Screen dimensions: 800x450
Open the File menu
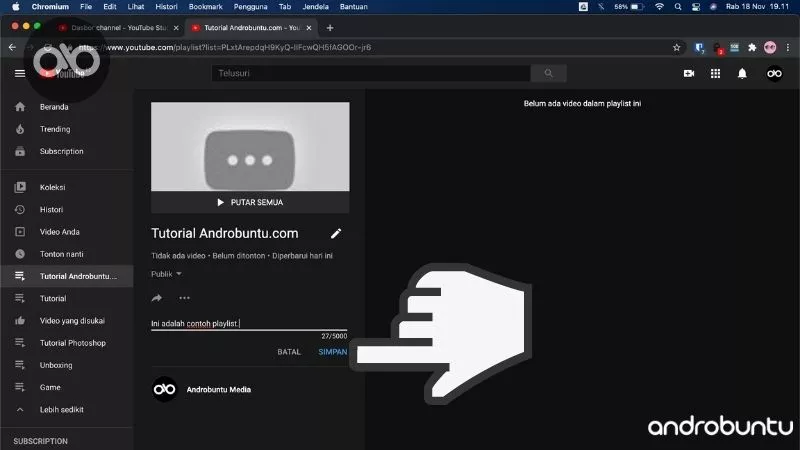click(x=86, y=7)
